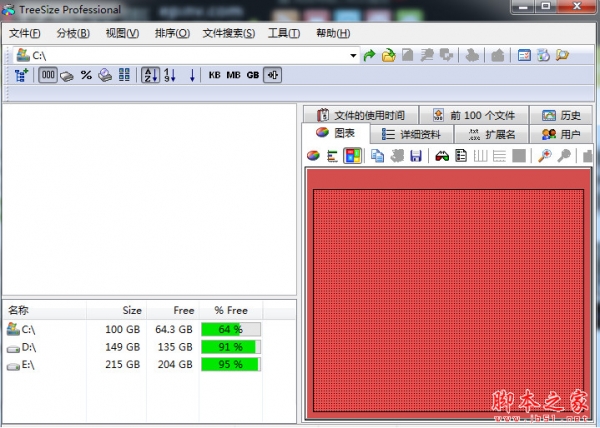Click the save chart floppy icon
Viewport: 600px width, 428px height.
click(416, 156)
